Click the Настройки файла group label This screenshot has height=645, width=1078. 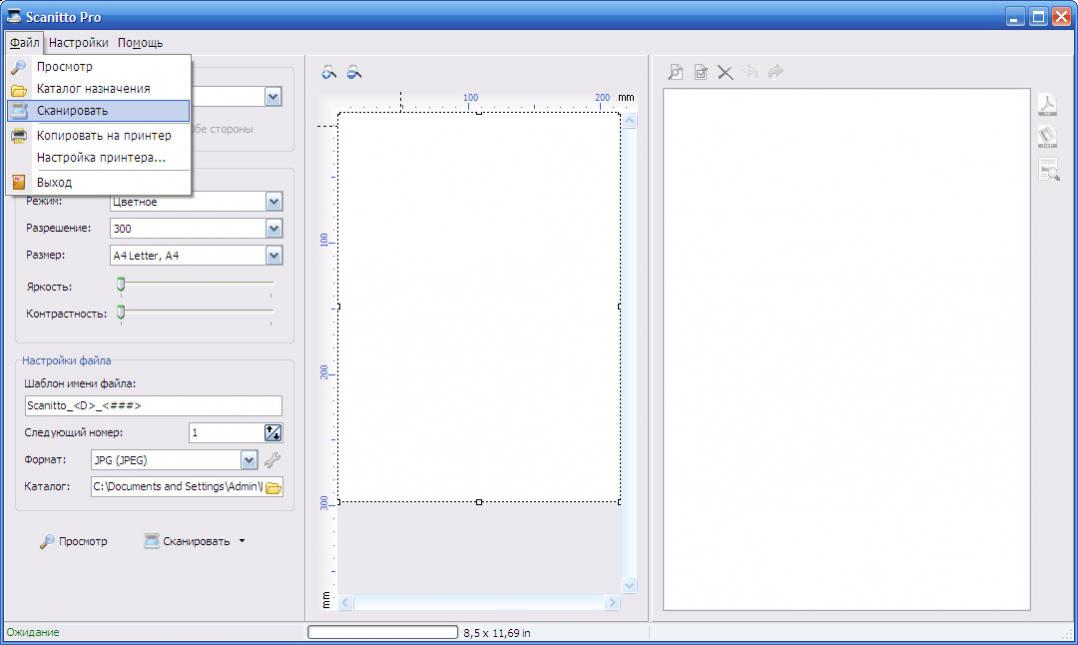click(66, 360)
